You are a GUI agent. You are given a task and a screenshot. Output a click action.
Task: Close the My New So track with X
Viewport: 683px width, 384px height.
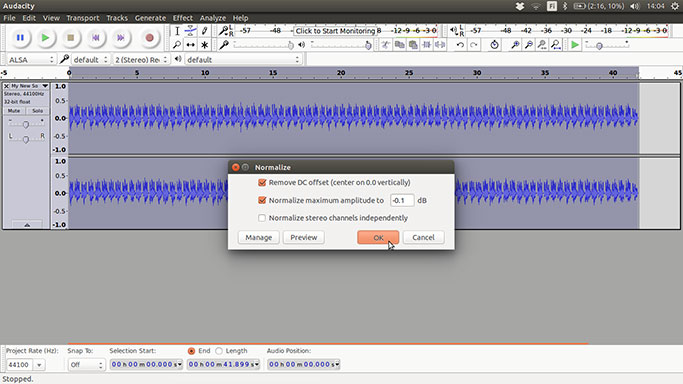point(6,86)
